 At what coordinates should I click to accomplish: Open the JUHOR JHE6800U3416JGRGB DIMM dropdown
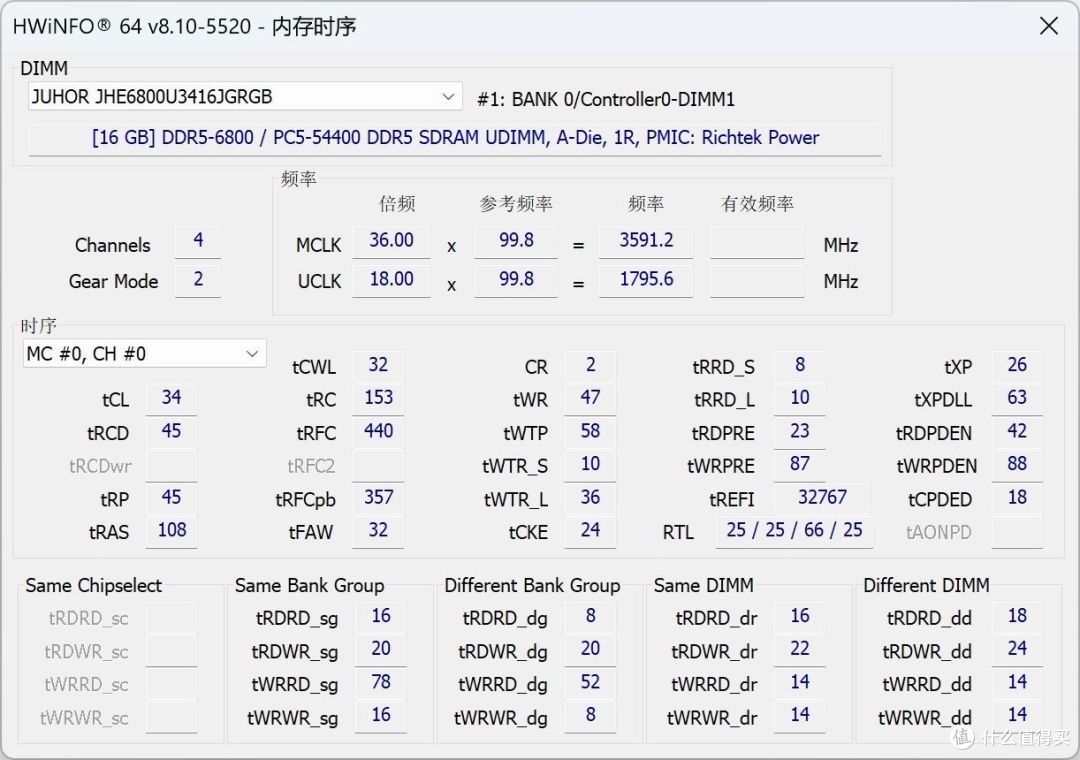(x=245, y=96)
